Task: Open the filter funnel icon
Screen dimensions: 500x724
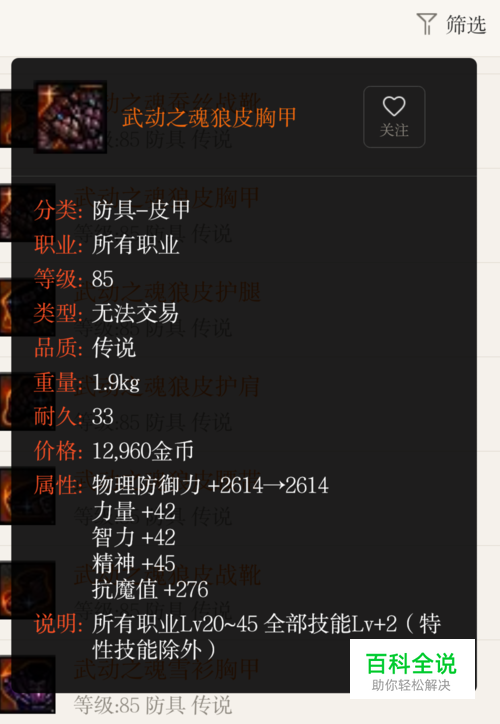Action: [426, 24]
